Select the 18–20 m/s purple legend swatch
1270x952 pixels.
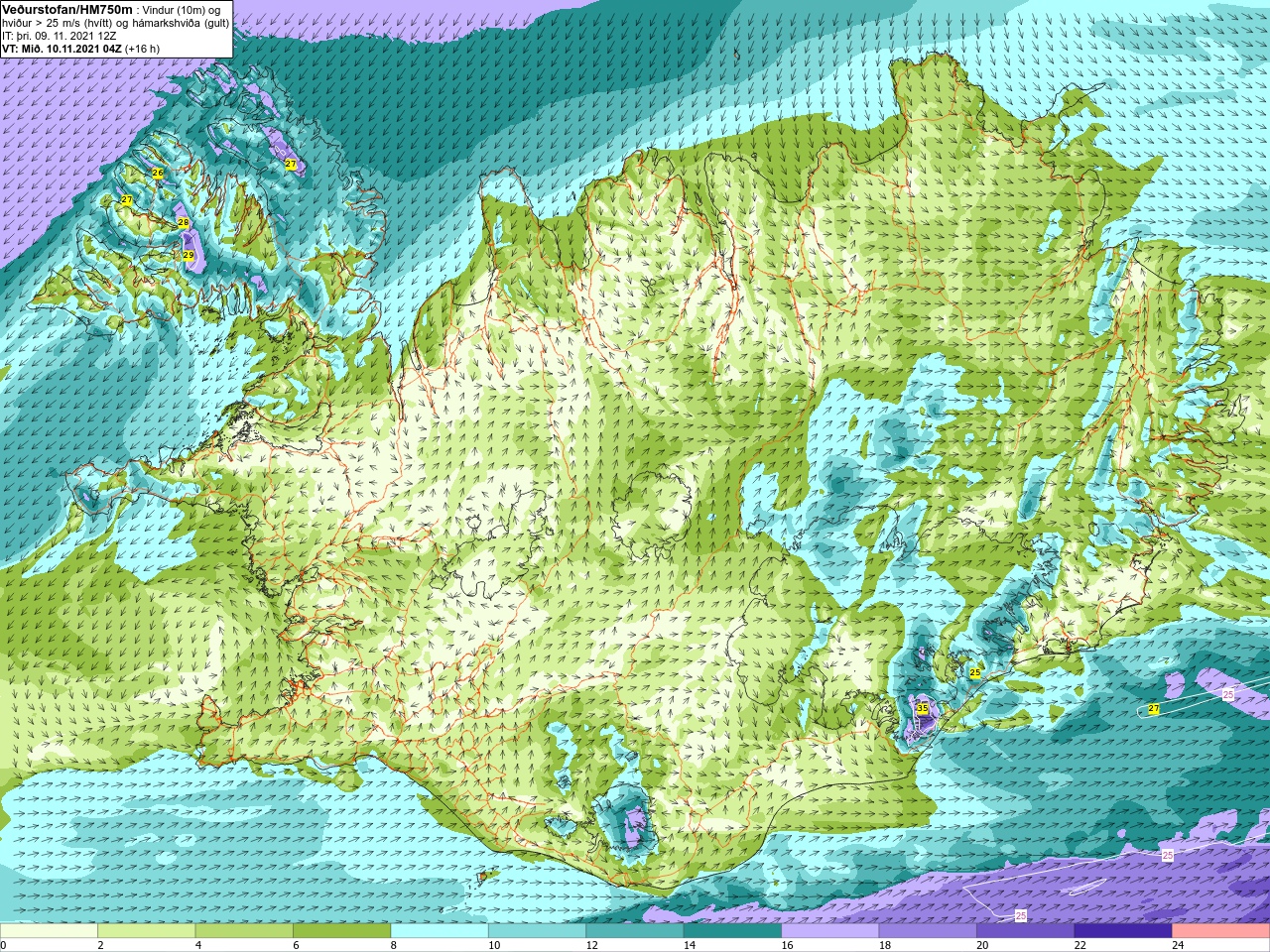coord(928,931)
